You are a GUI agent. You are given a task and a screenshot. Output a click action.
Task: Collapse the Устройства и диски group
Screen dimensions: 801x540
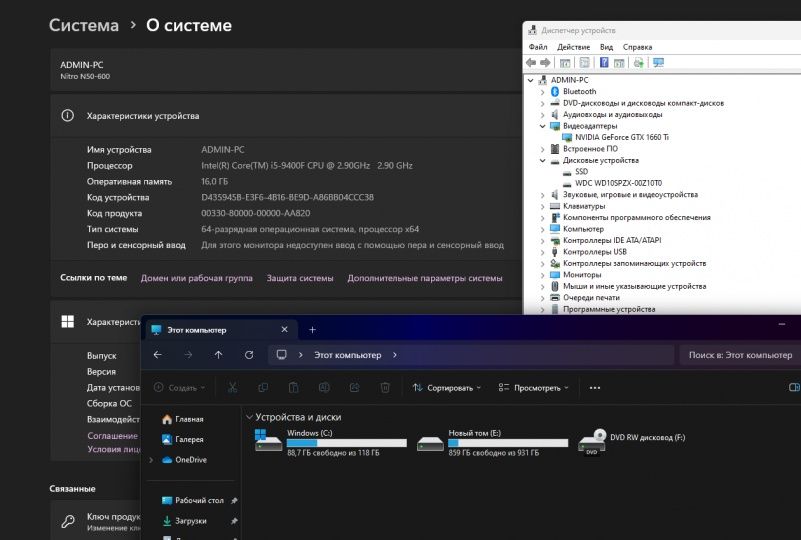[249, 417]
